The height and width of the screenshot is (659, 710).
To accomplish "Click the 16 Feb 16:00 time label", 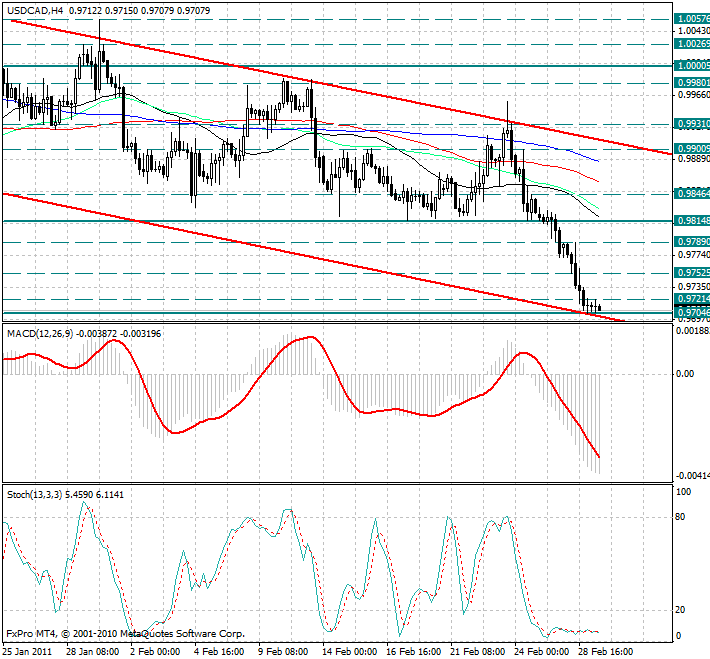I will click(414, 651).
